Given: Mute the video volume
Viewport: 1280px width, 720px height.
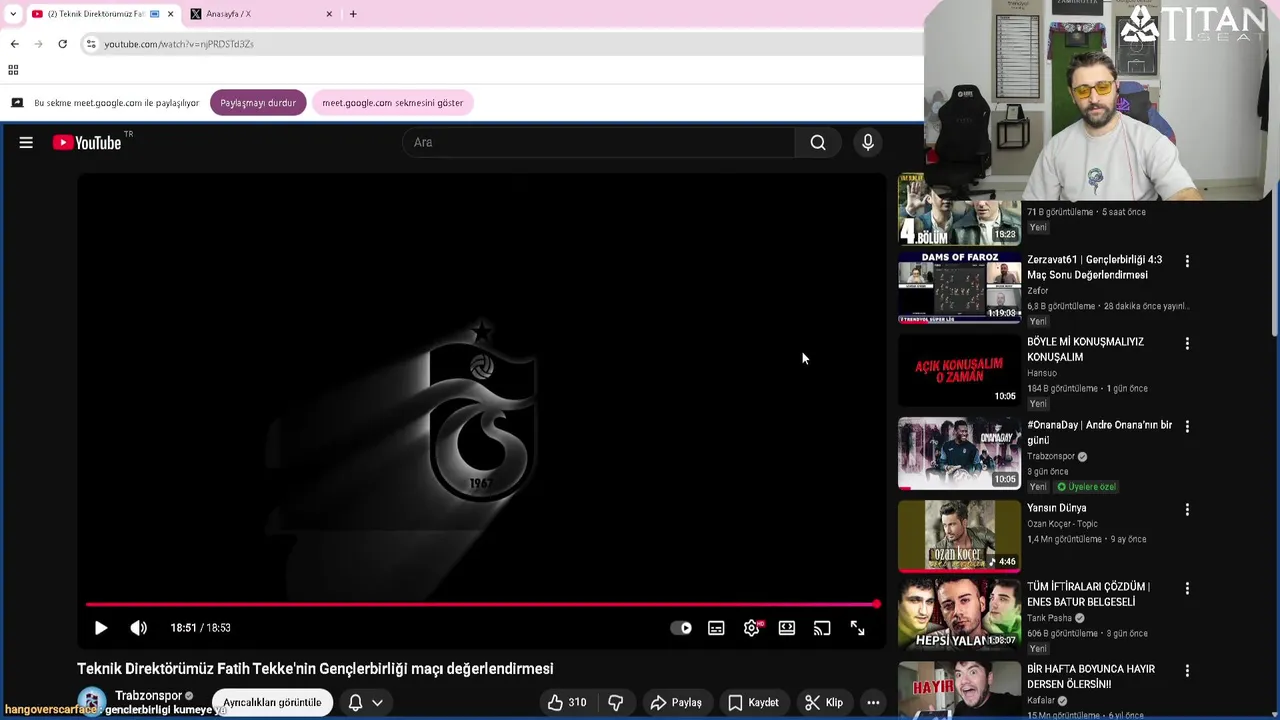Looking at the screenshot, I should pyautogui.click(x=139, y=628).
